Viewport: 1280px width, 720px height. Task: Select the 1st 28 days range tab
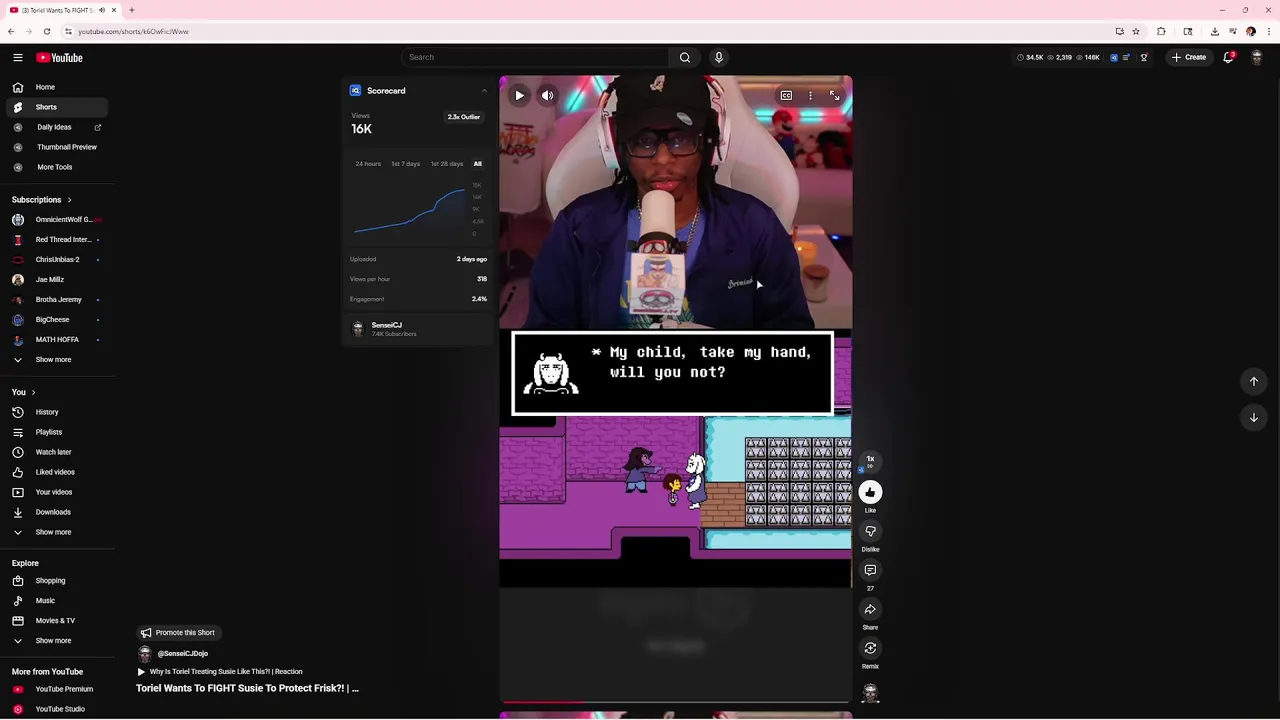[x=447, y=164]
